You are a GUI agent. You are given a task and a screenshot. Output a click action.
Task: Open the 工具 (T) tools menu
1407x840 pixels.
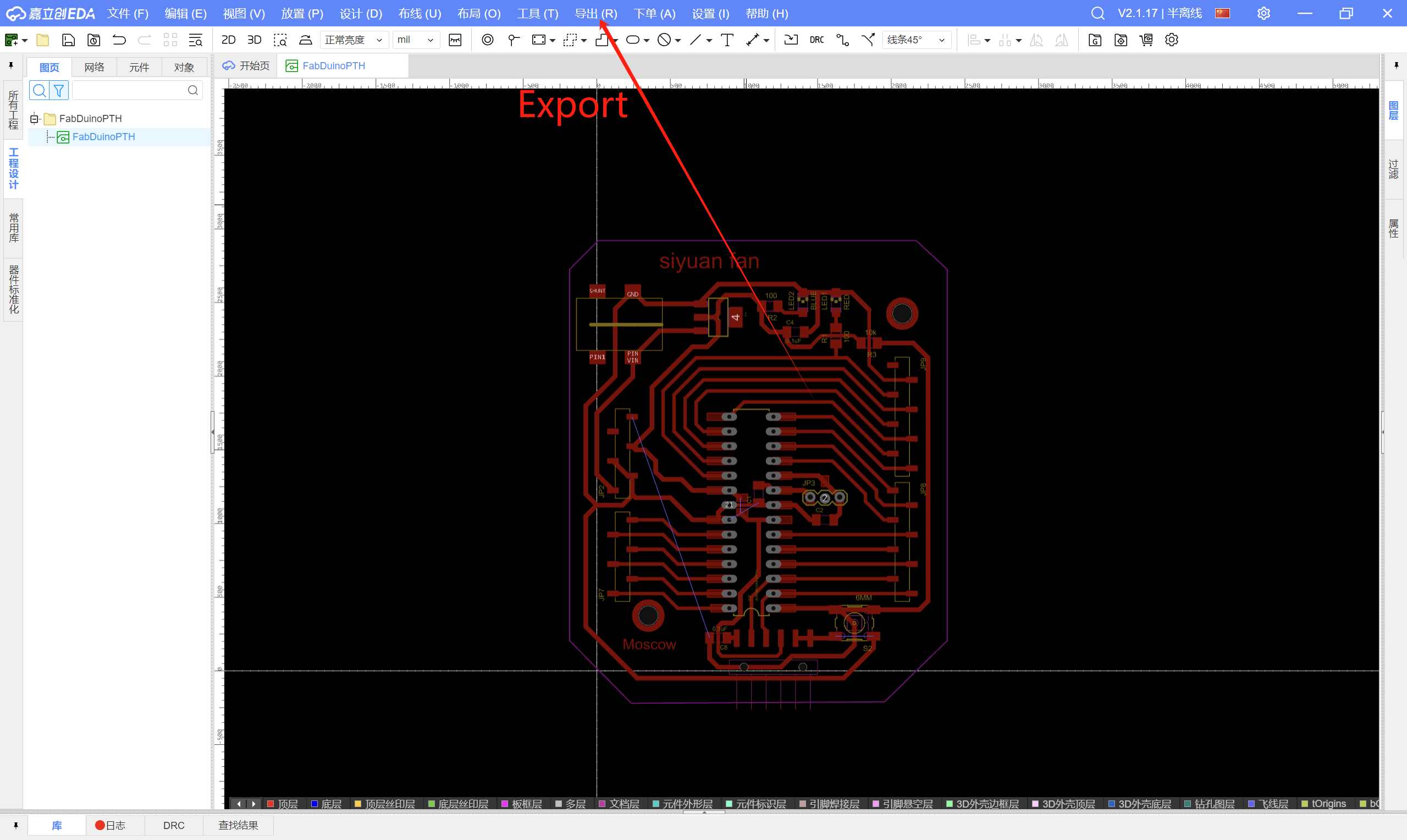[538, 13]
